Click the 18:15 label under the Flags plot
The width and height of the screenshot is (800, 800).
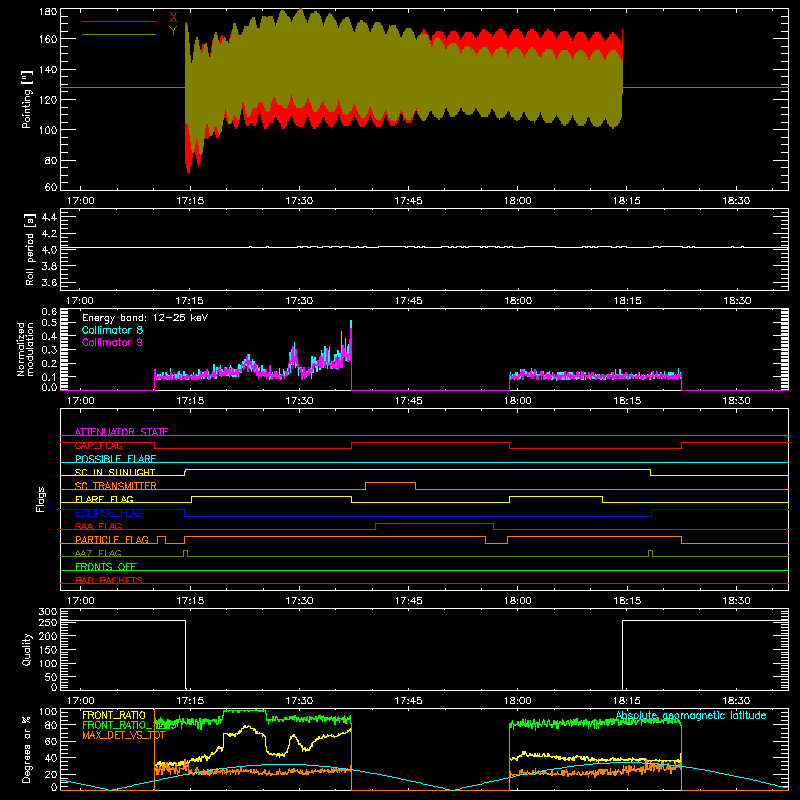tap(627, 601)
